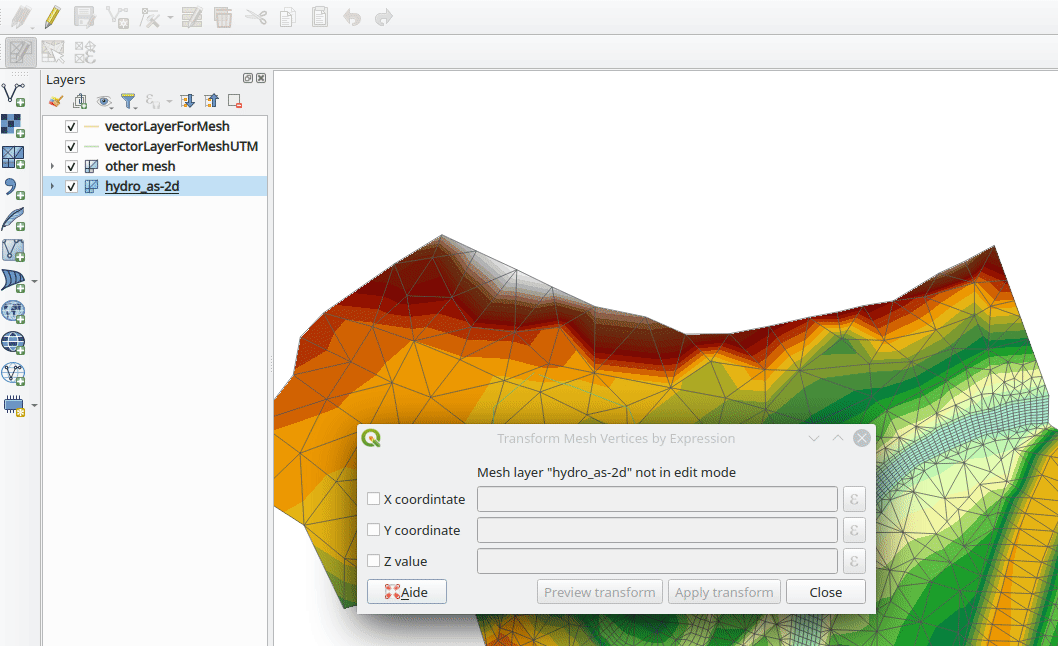Select the vectorLayerForMeshUTM layer
The width and height of the screenshot is (1058, 646).
(181, 146)
